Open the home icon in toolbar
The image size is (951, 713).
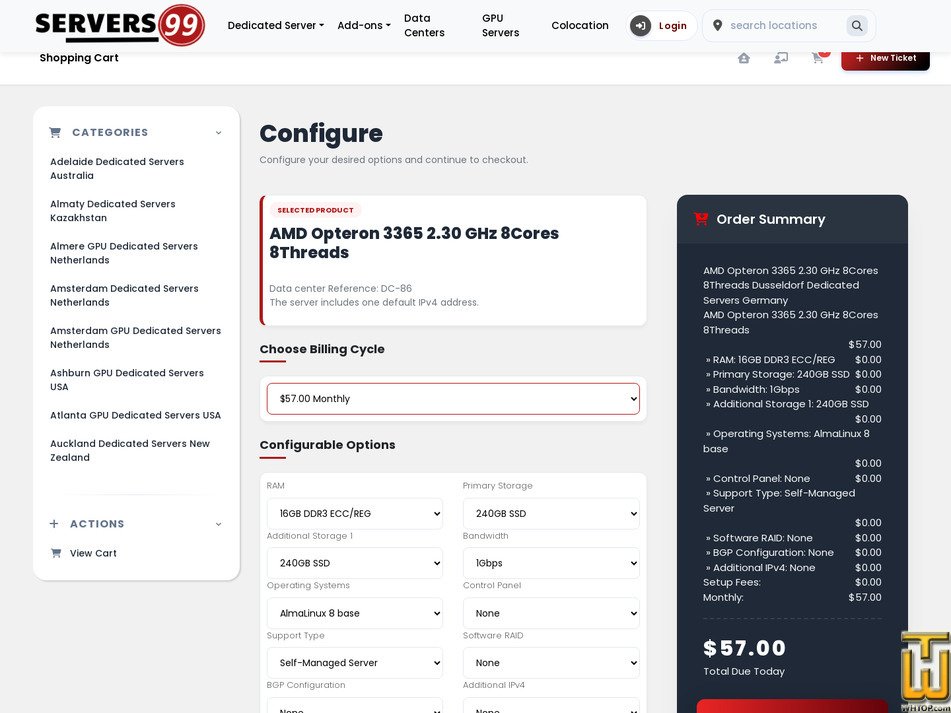pos(744,58)
